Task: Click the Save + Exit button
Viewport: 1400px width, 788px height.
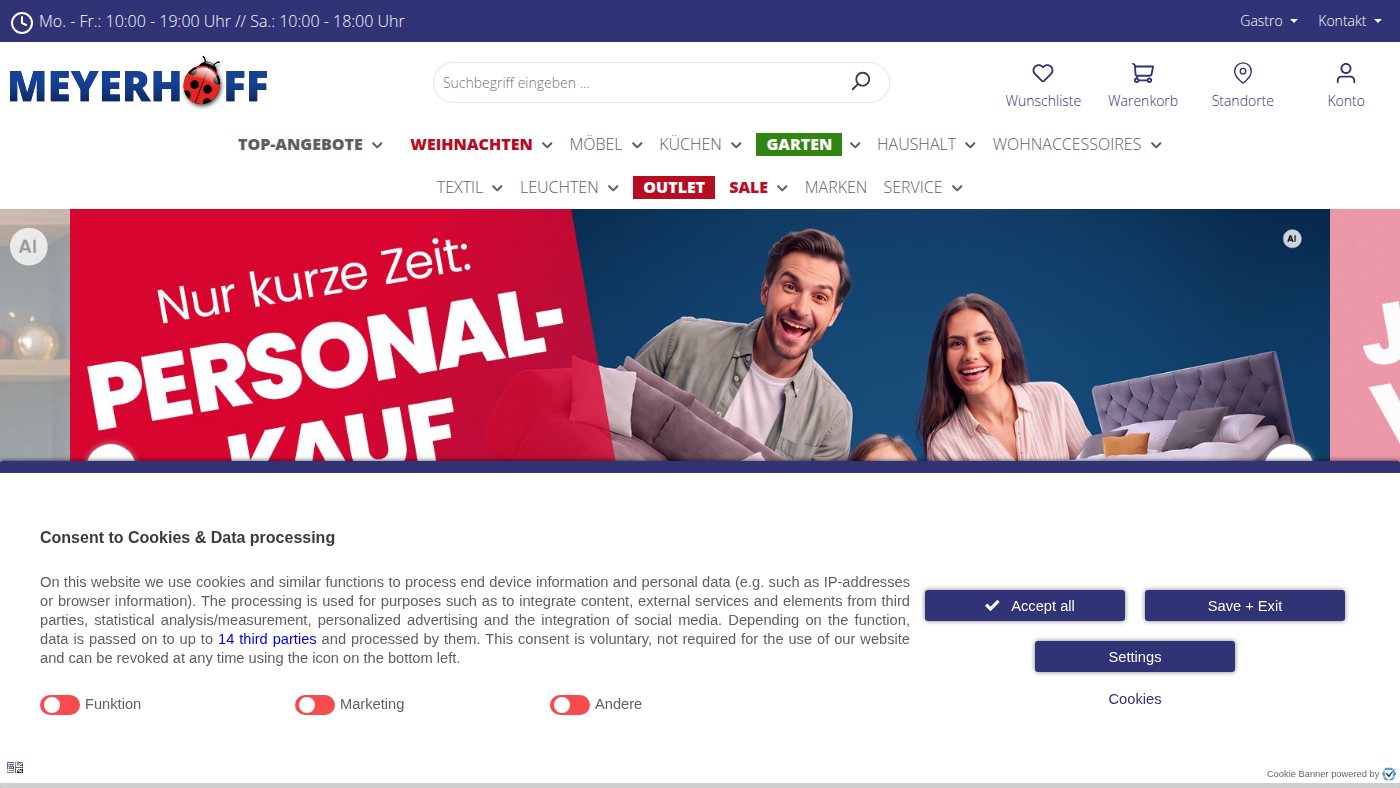Action: pyautogui.click(x=1245, y=606)
